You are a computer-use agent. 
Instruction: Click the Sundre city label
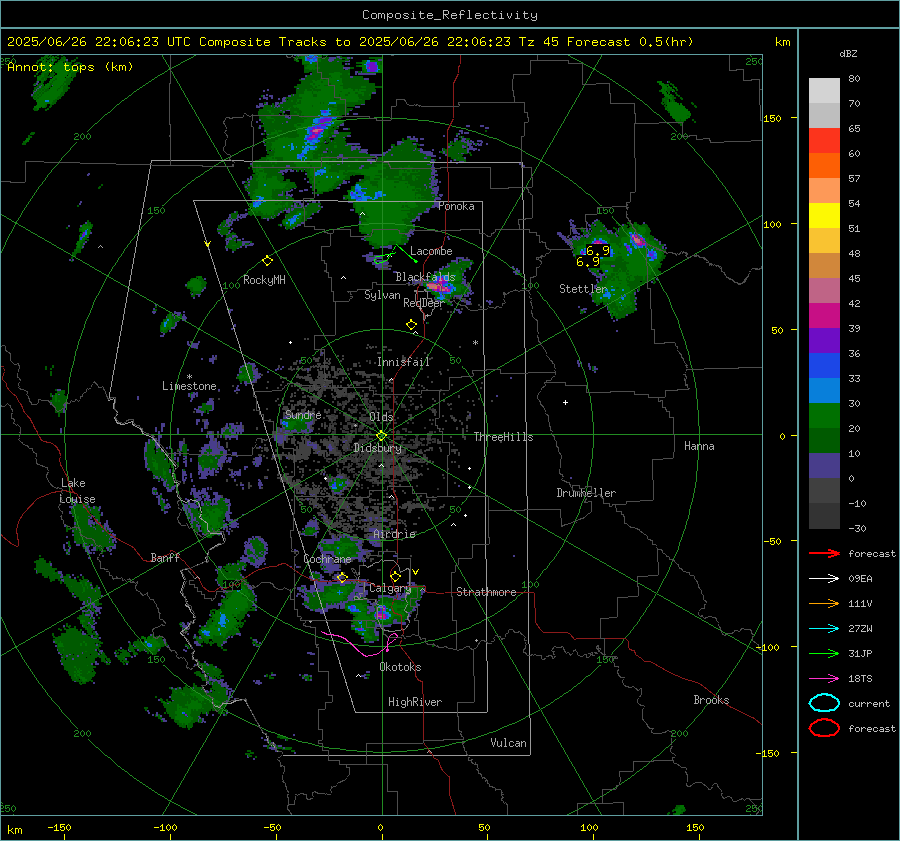[303, 415]
